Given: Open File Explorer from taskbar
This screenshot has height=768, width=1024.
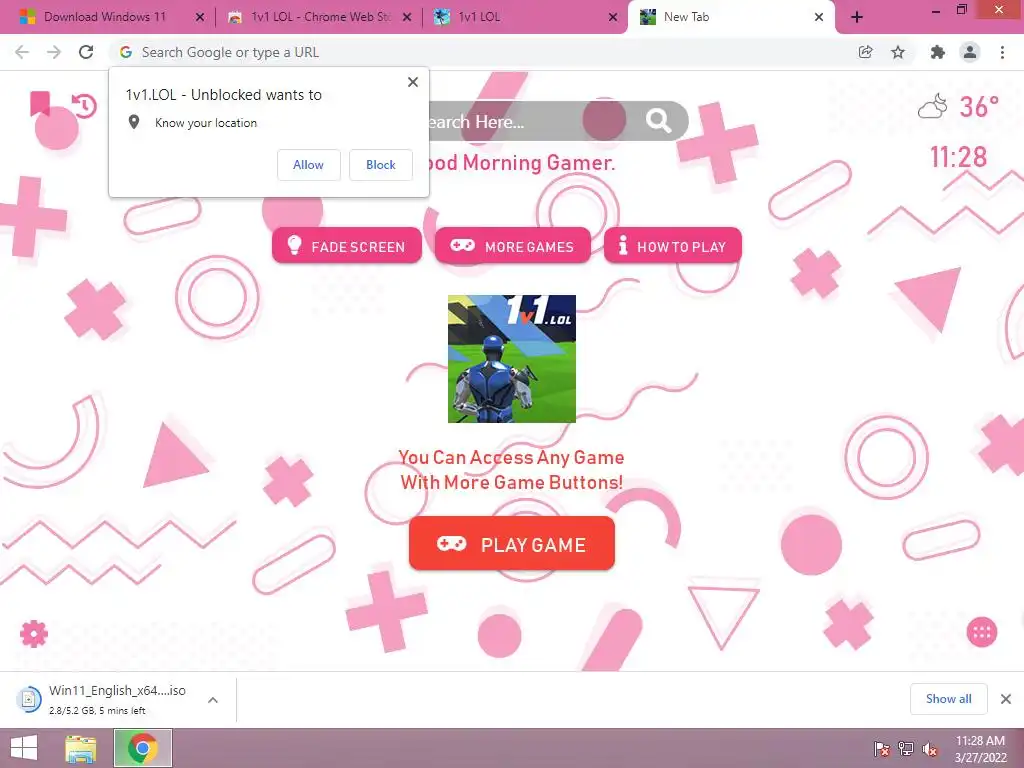Looking at the screenshot, I should point(80,748).
